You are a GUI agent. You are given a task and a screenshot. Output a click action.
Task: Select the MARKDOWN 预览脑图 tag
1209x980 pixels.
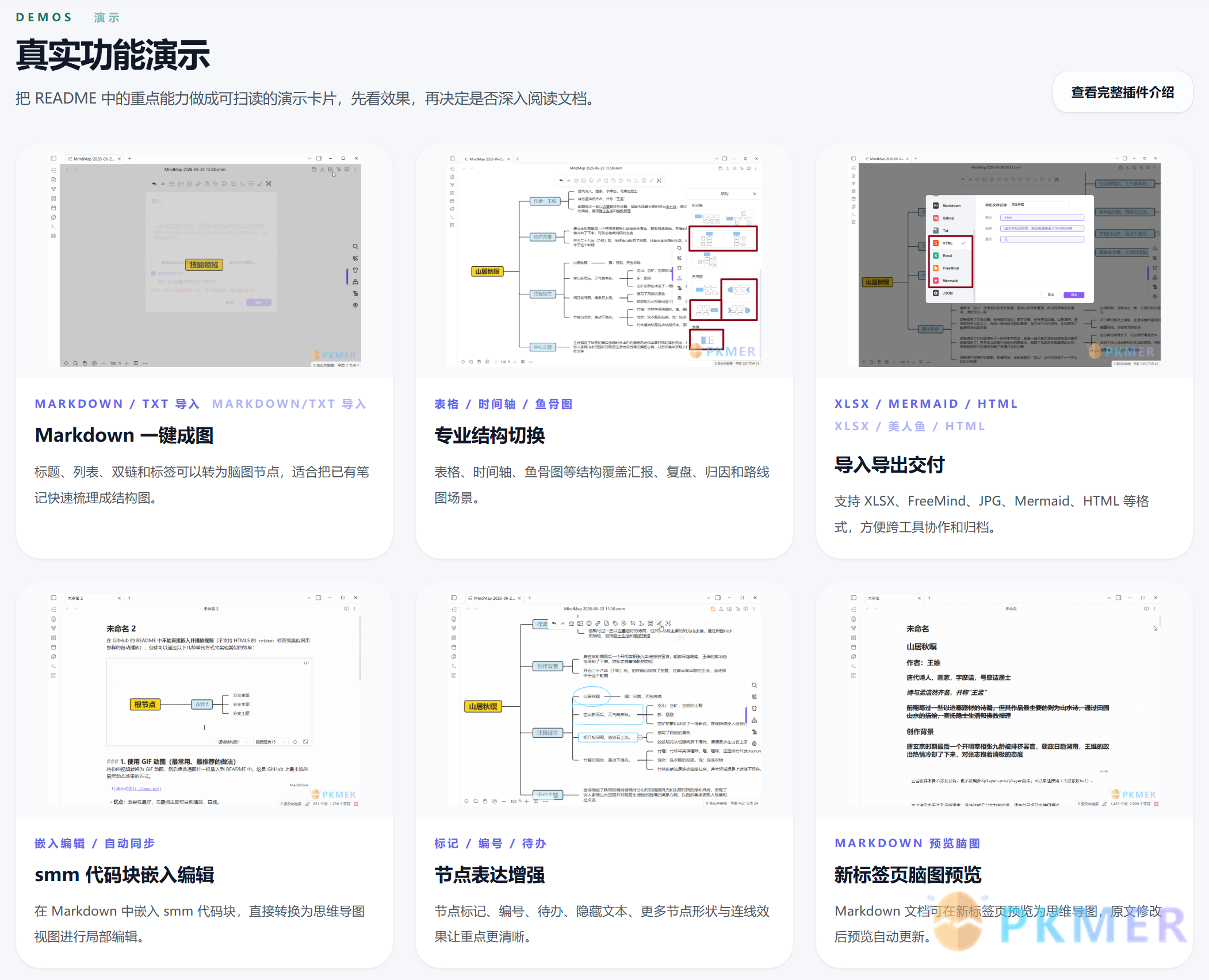point(907,843)
